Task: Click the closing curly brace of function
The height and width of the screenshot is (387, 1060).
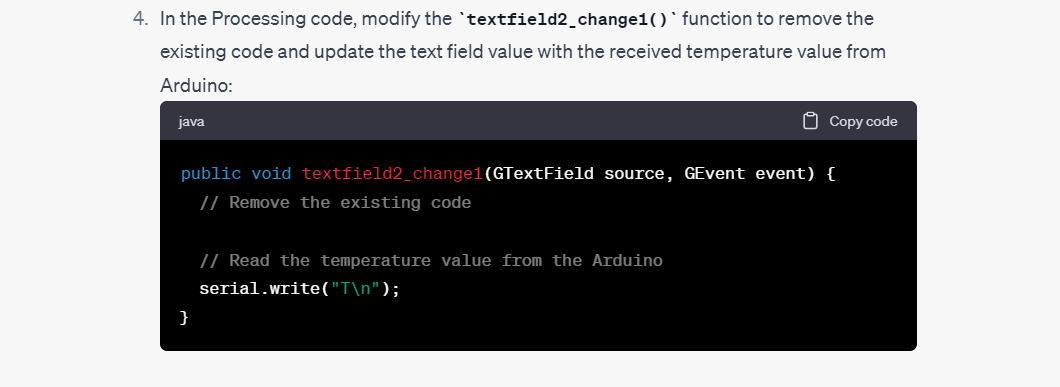Action: (x=185, y=317)
